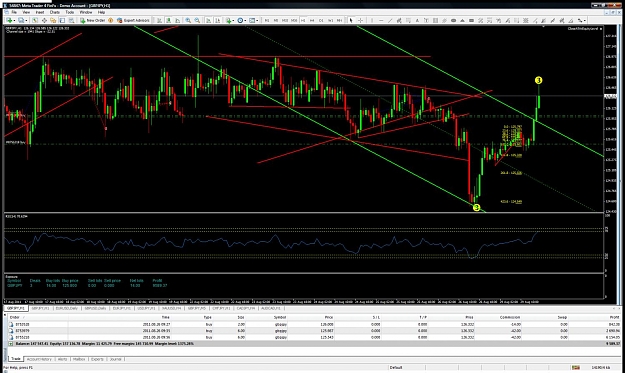
Task: Open the Mailbox tab
Action: [x=79, y=359]
